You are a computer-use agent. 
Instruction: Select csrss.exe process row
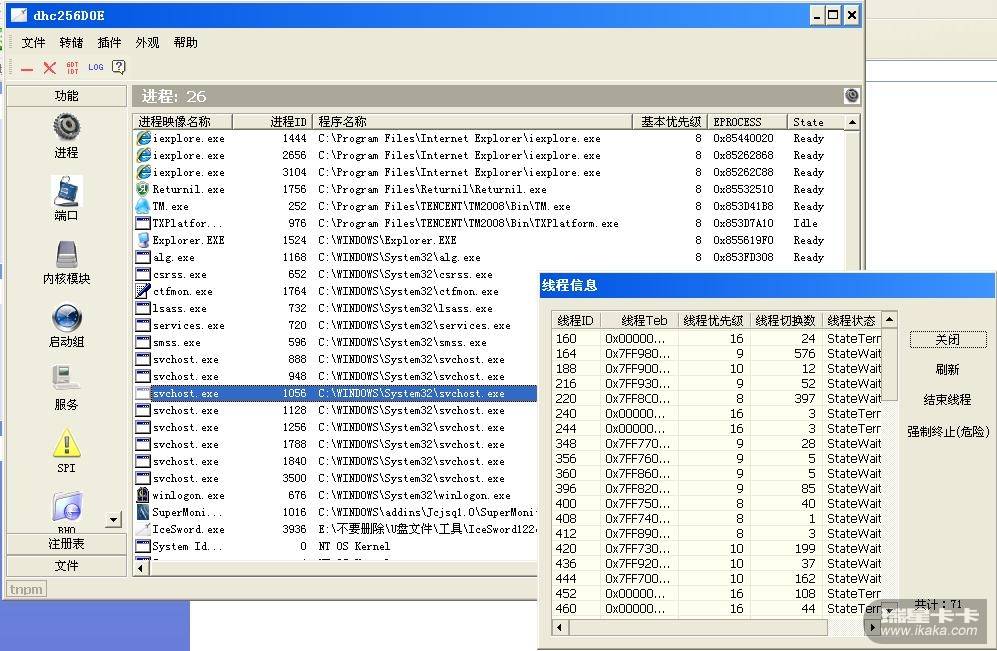click(x=336, y=274)
